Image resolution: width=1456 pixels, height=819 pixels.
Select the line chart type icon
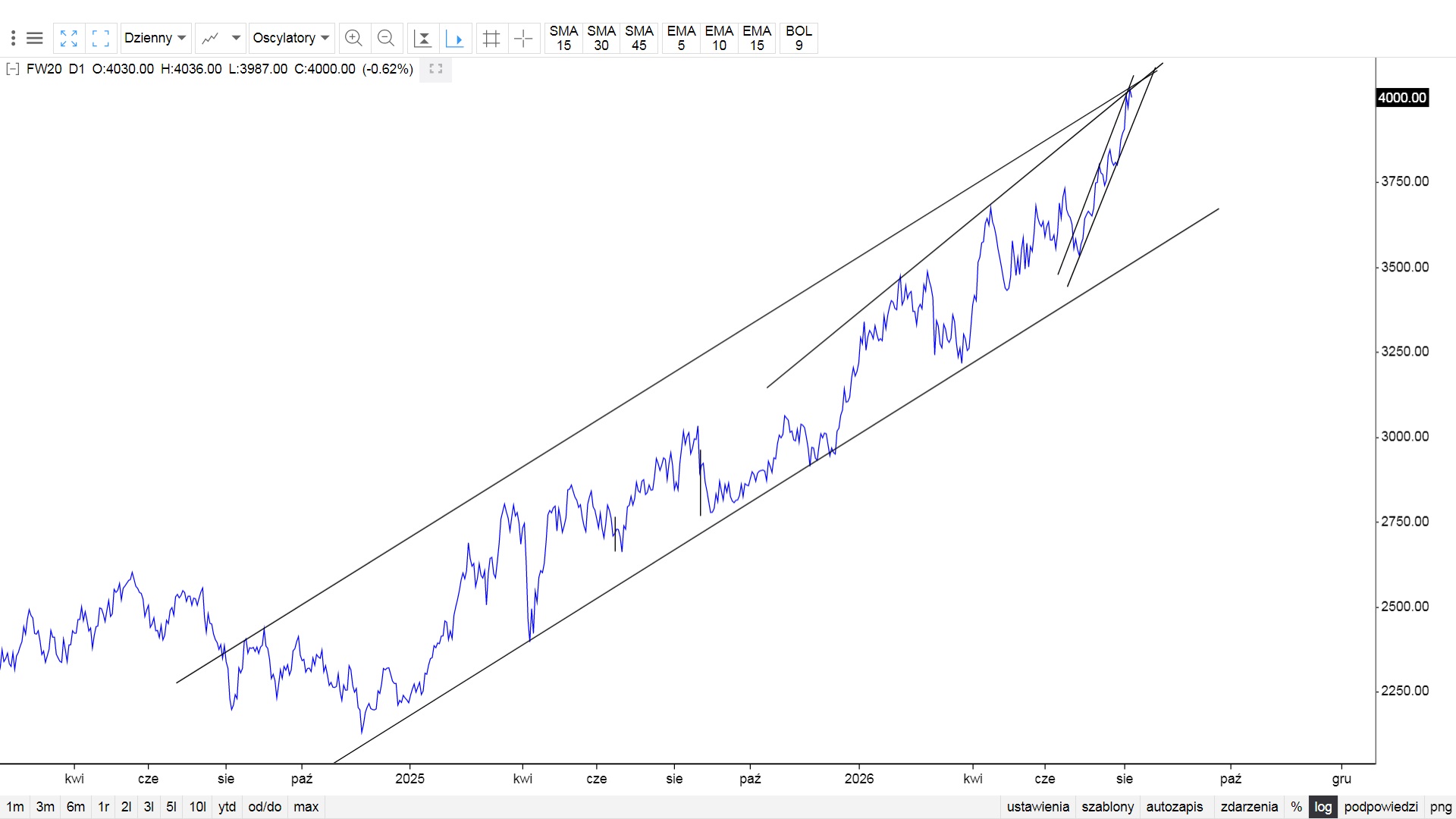point(211,38)
